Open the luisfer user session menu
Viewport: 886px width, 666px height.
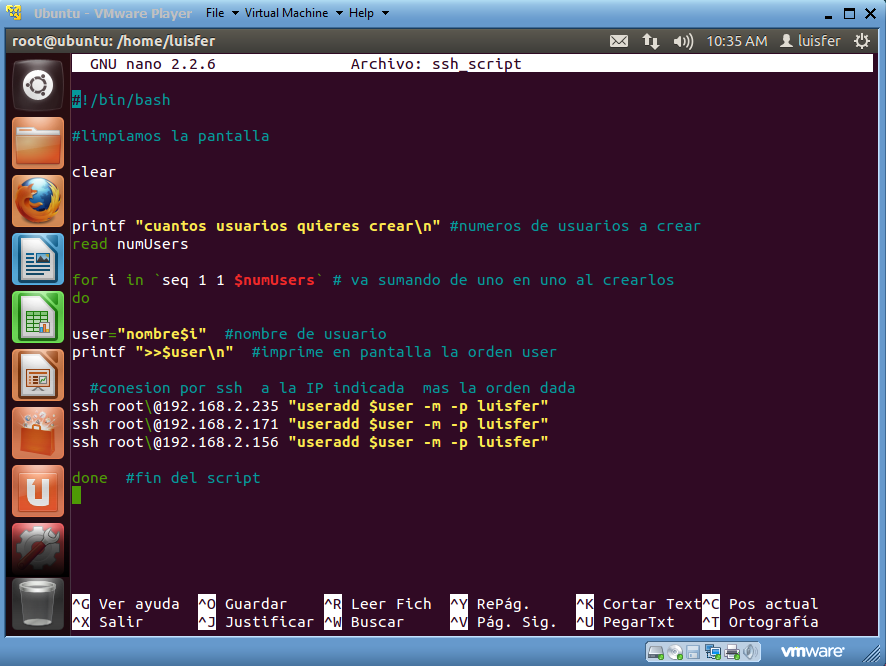(x=810, y=41)
